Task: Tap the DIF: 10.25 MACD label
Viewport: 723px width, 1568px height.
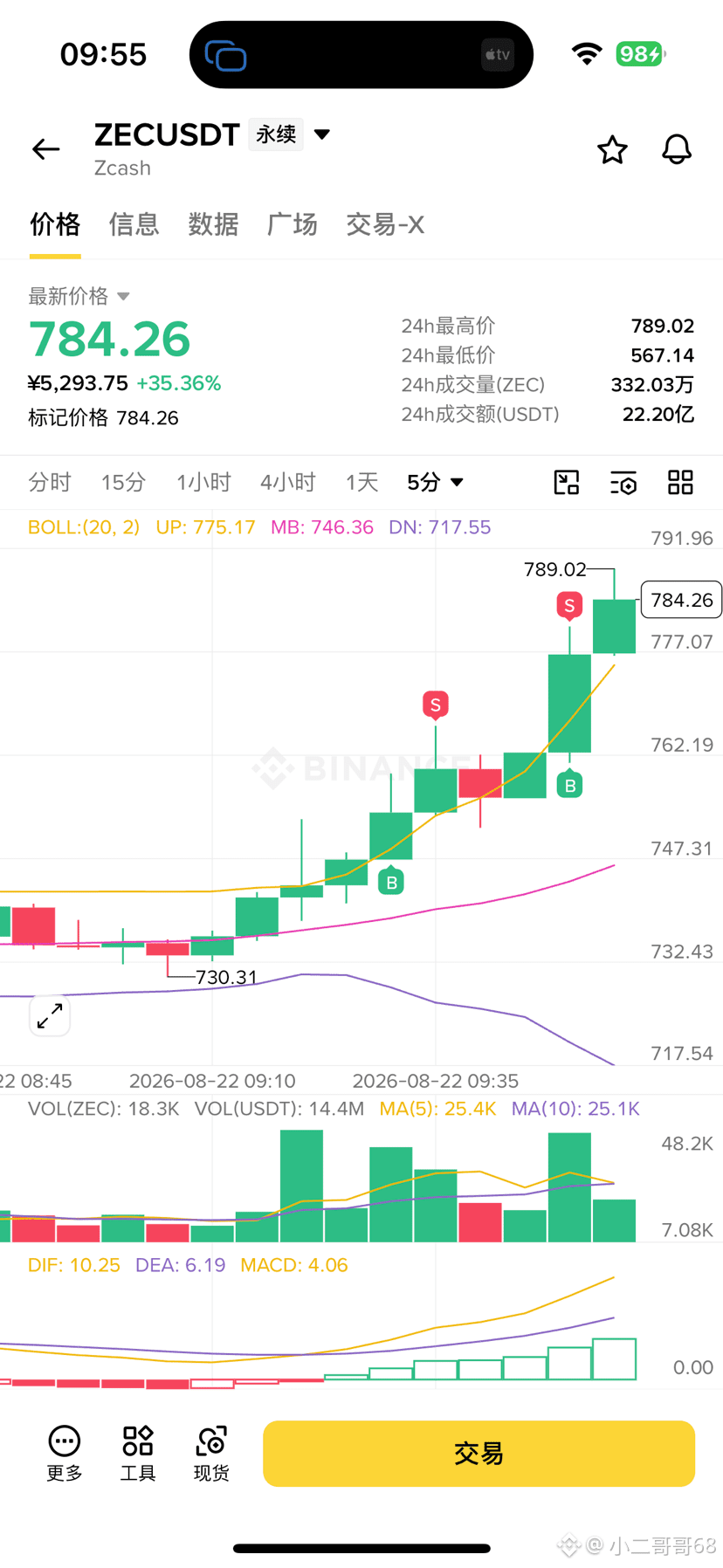Action: (74, 1265)
